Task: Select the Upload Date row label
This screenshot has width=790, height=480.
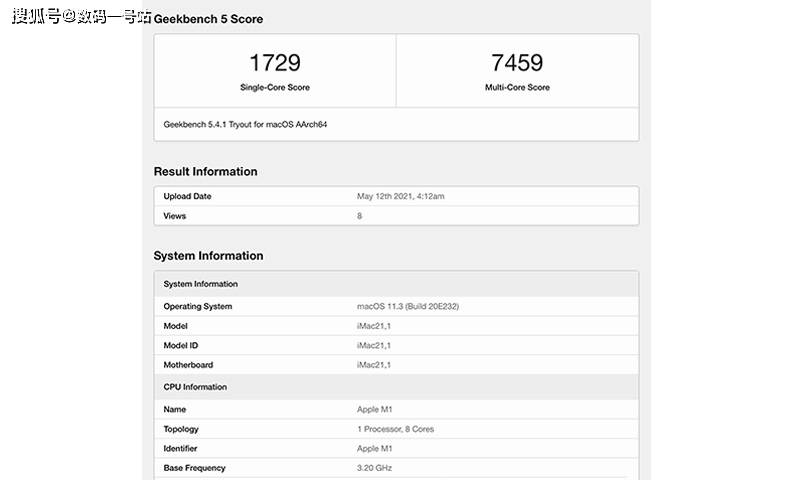Action: click(187, 197)
